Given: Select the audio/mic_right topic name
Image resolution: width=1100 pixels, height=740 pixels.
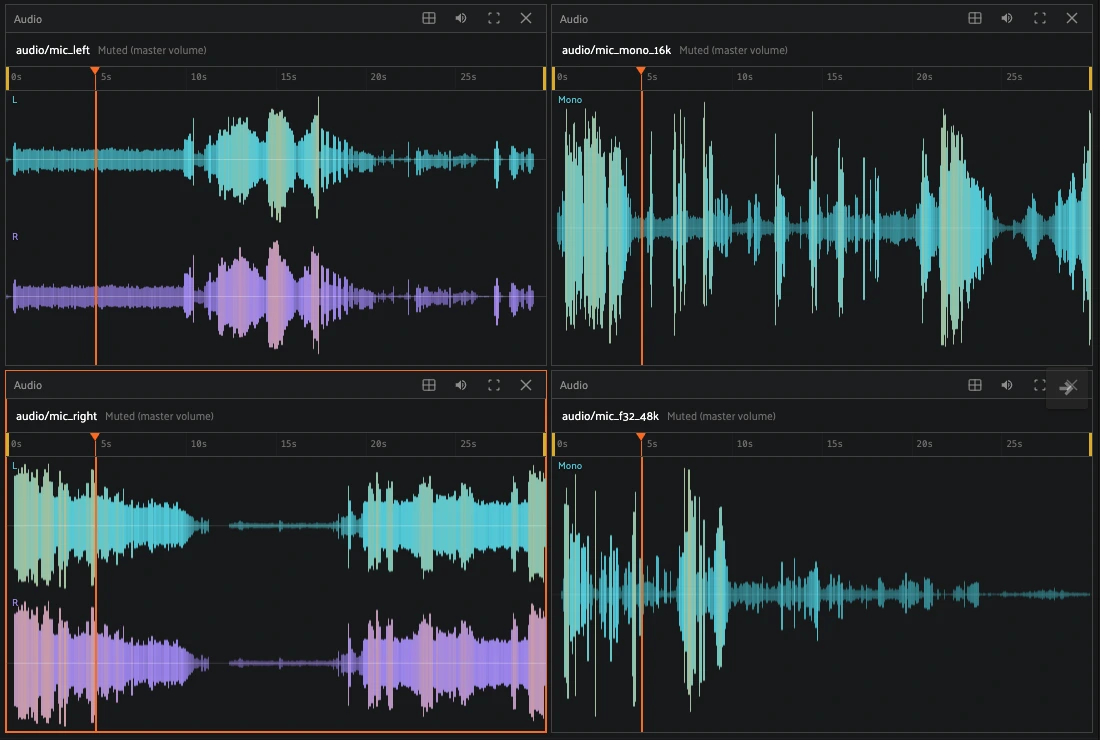Looking at the screenshot, I should (x=56, y=416).
